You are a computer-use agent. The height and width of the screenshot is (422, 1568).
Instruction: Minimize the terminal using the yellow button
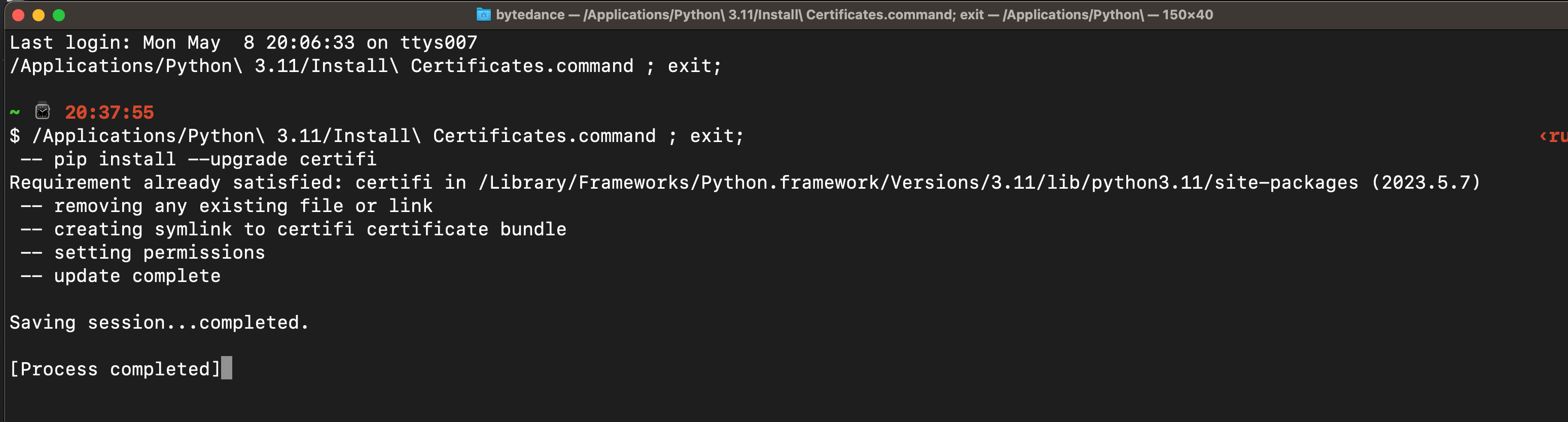click(39, 15)
